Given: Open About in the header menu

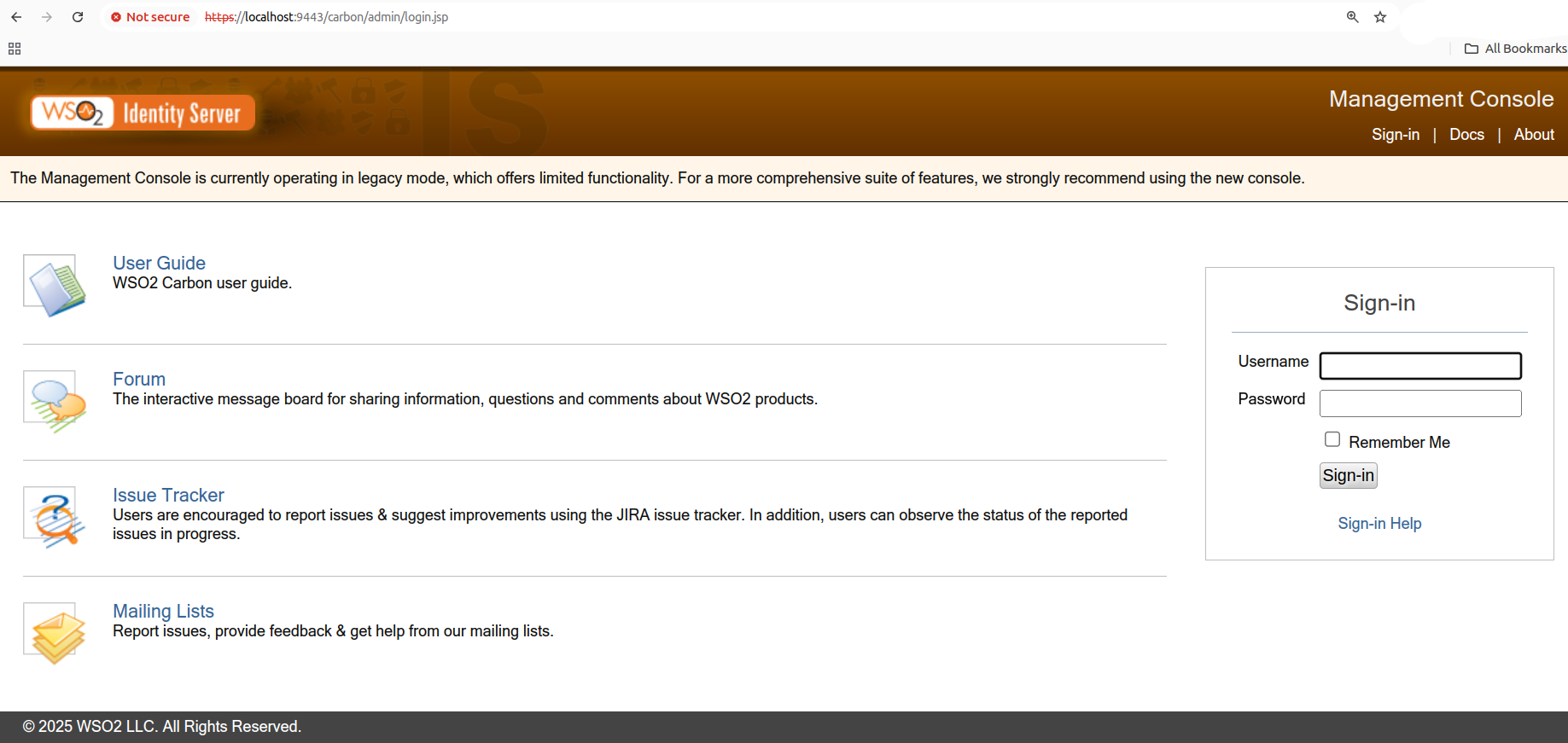Looking at the screenshot, I should [1534, 135].
